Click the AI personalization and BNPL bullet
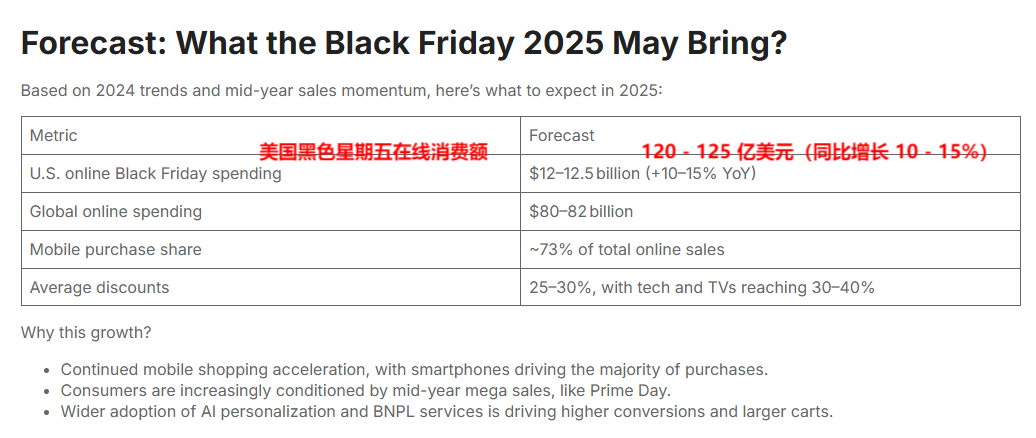 pyautogui.click(x=446, y=411)
